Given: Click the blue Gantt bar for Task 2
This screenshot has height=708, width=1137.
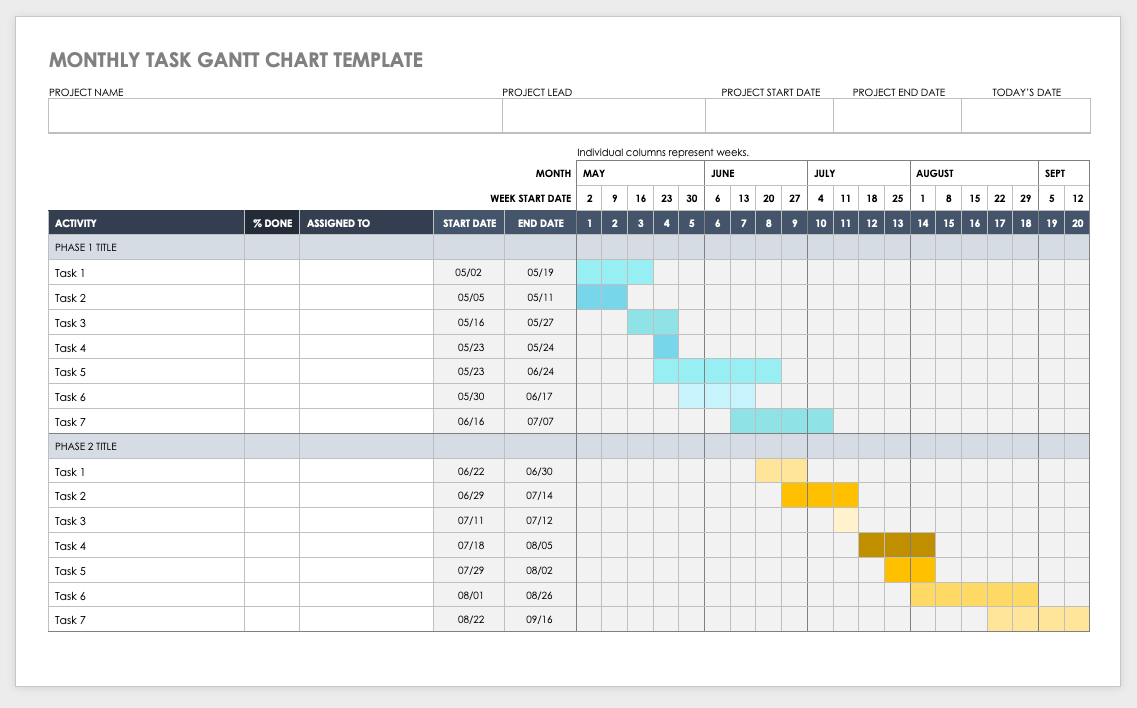Looking at the screenshot, I should tap(601, 297).
